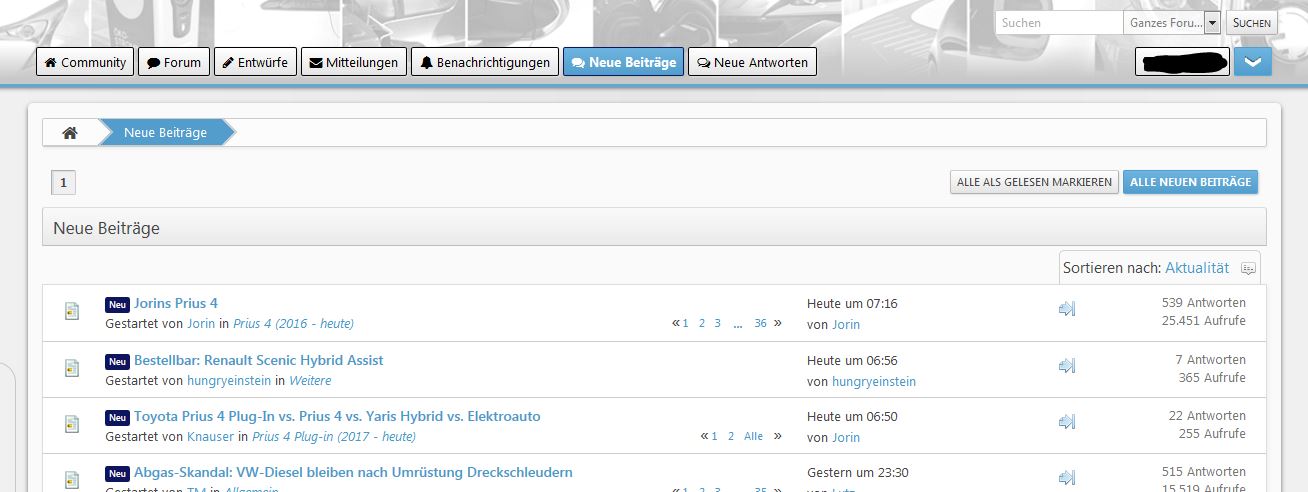Open the Benachrichtigungen tab
The width and height of the screenshot is (1308, 492).
tap(485, 62)
